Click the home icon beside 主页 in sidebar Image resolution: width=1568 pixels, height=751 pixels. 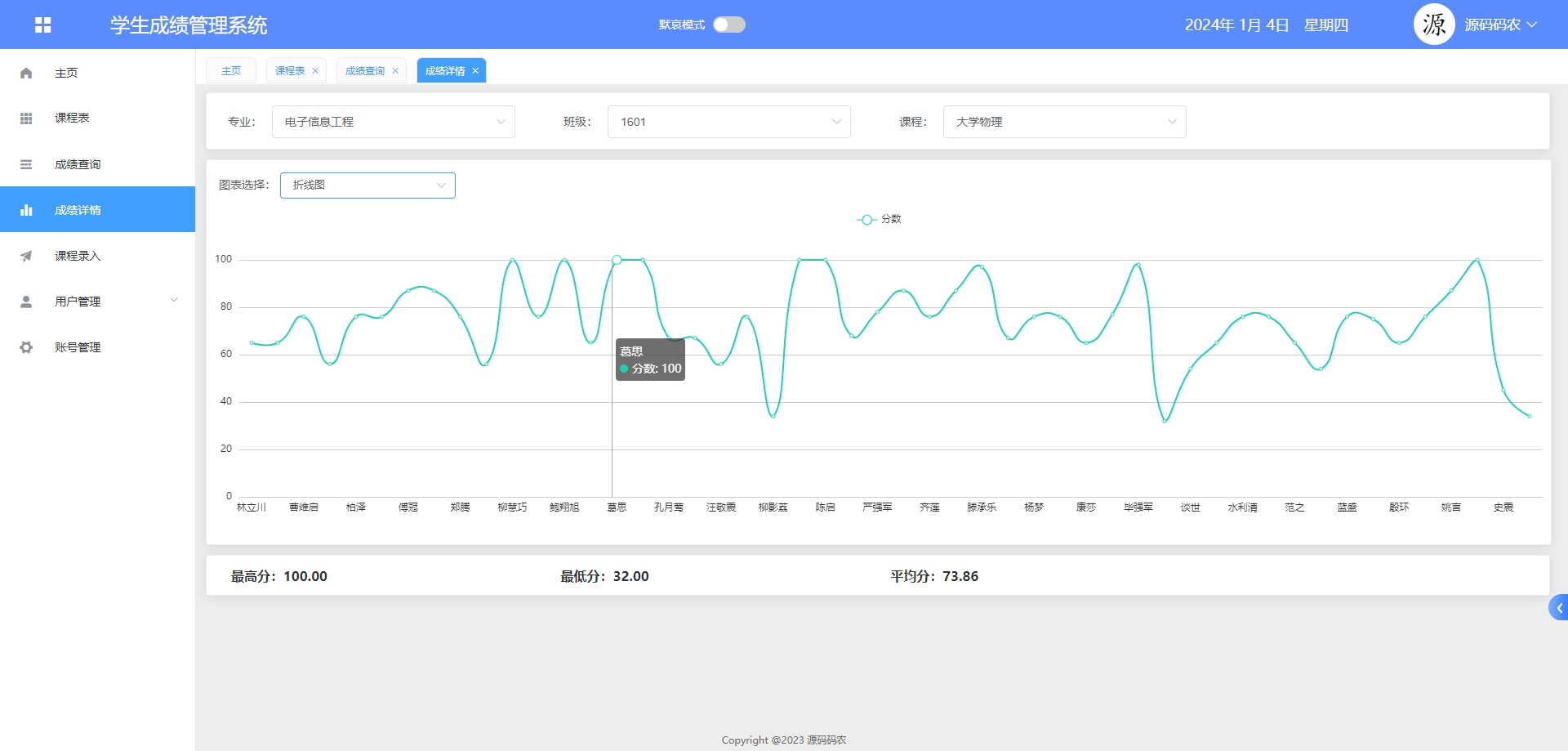[x=26, y=73]
